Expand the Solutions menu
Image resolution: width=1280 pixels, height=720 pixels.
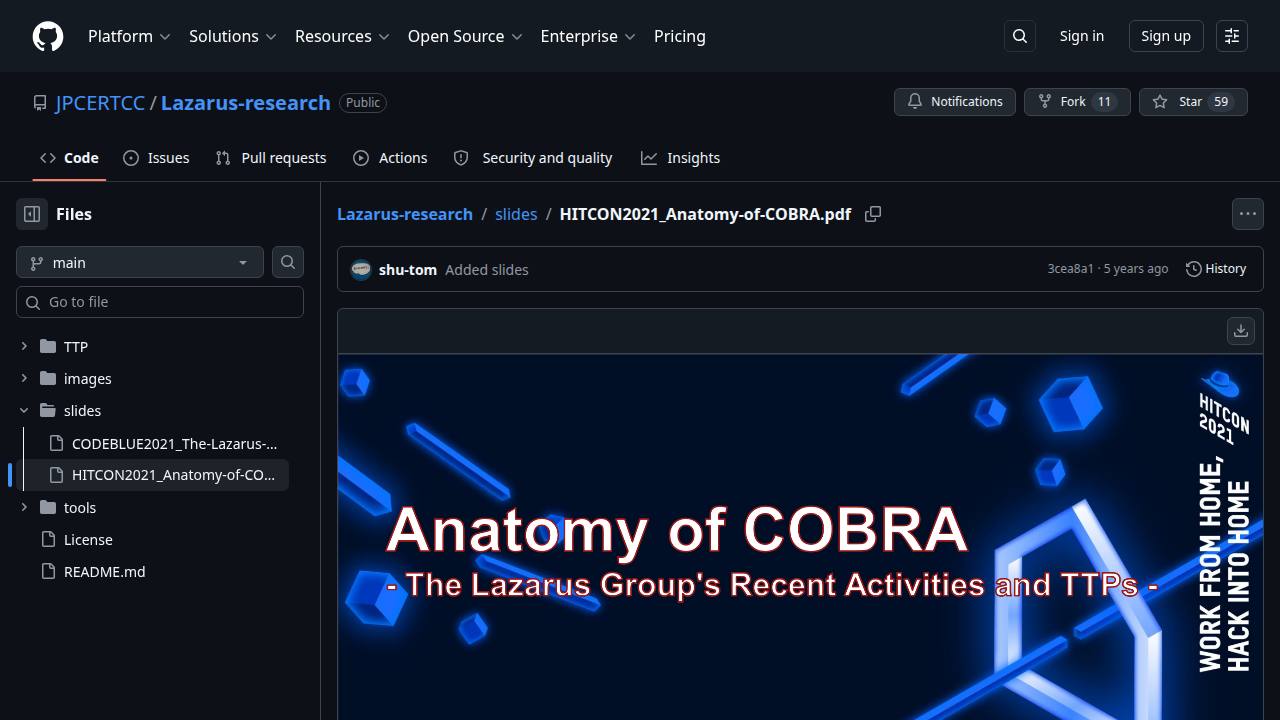tap(232, 36)
